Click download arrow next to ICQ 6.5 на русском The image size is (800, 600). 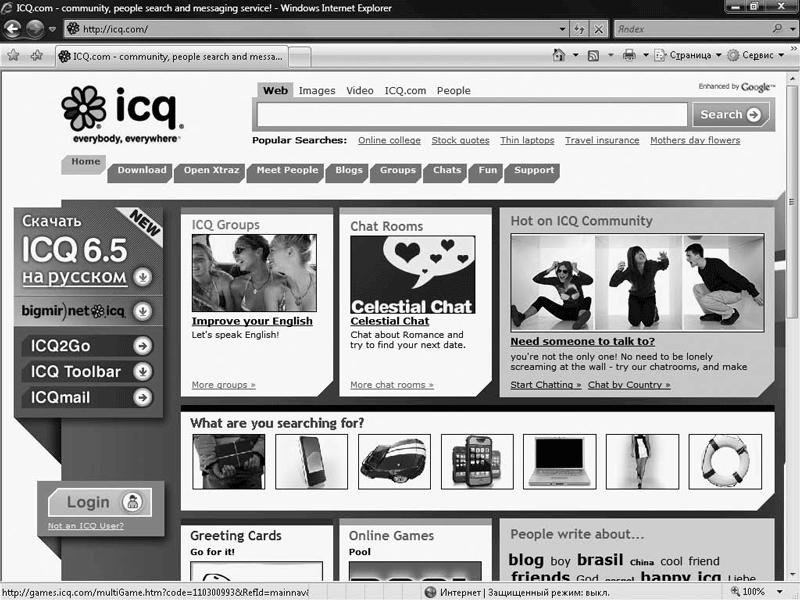point(143,277)
